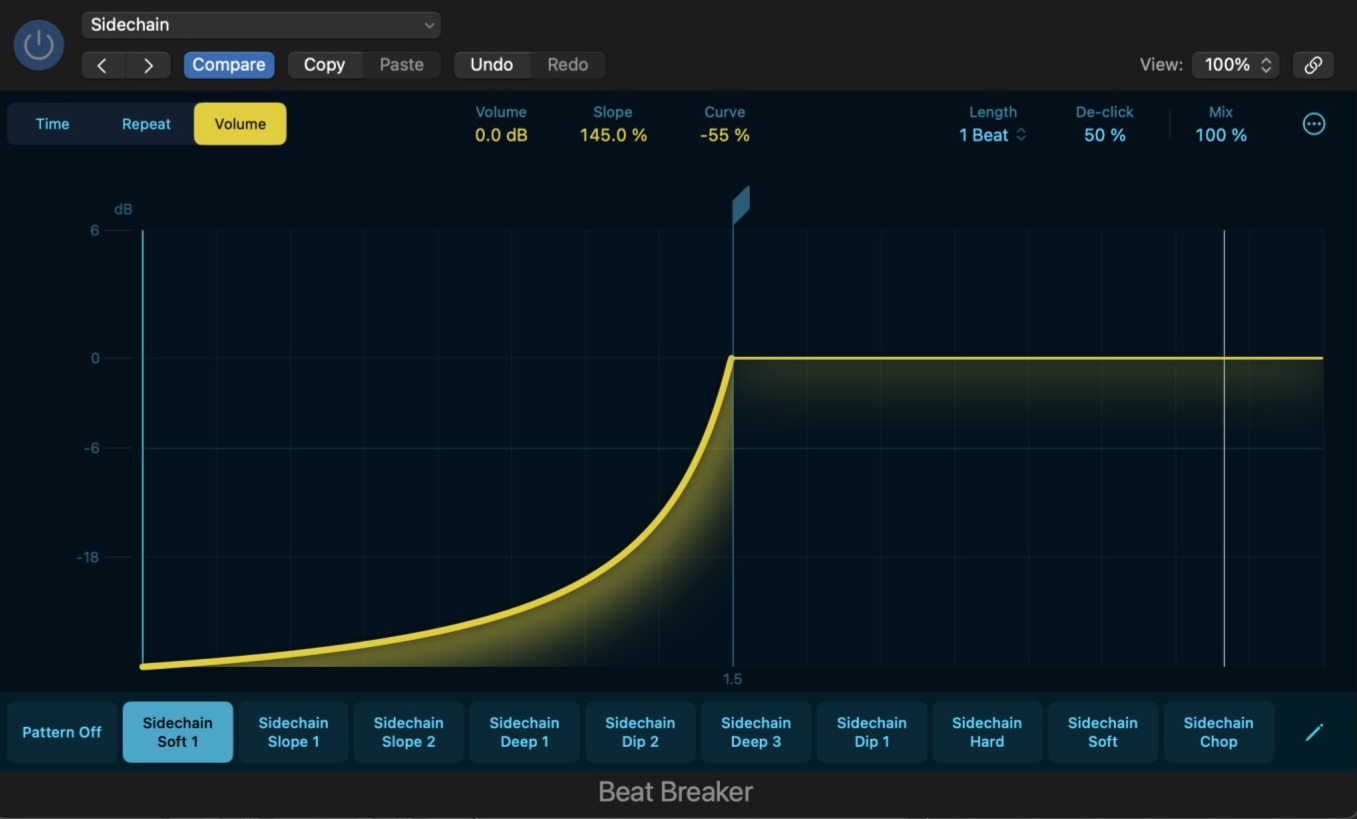Choose the Sidechain Chop pattern
1357x819 pixels.
[1218, 732]
